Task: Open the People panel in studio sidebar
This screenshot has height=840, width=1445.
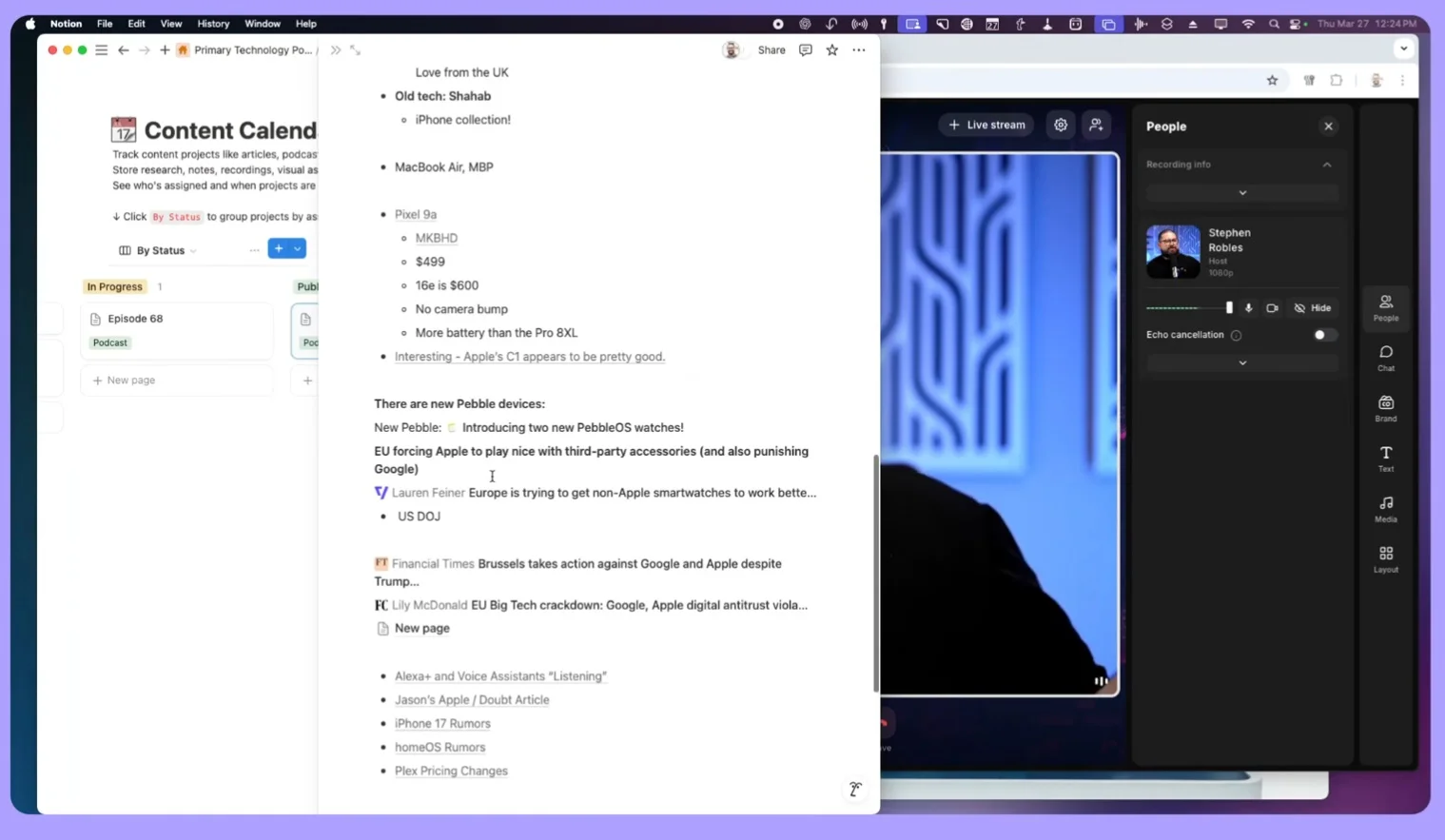Action: point(1386,307)
